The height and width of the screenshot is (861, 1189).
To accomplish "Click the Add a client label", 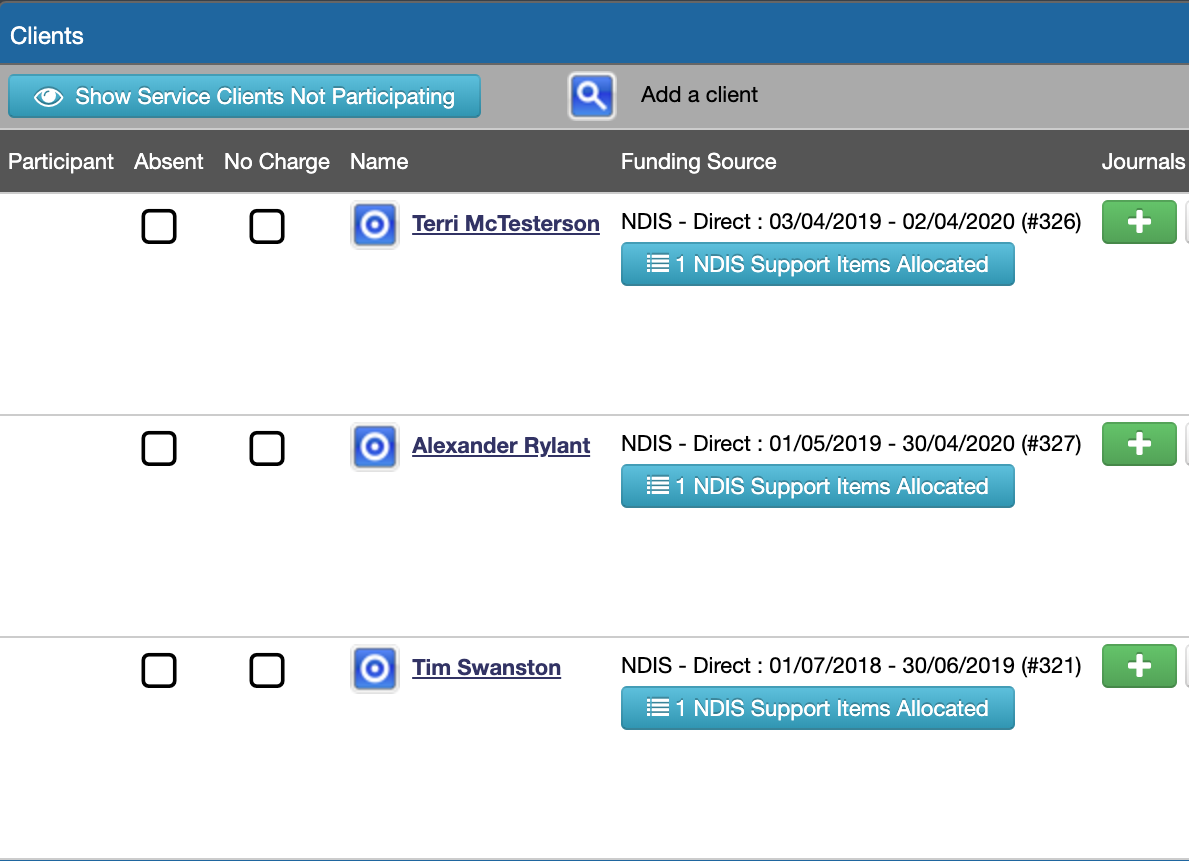I will 697,94.
